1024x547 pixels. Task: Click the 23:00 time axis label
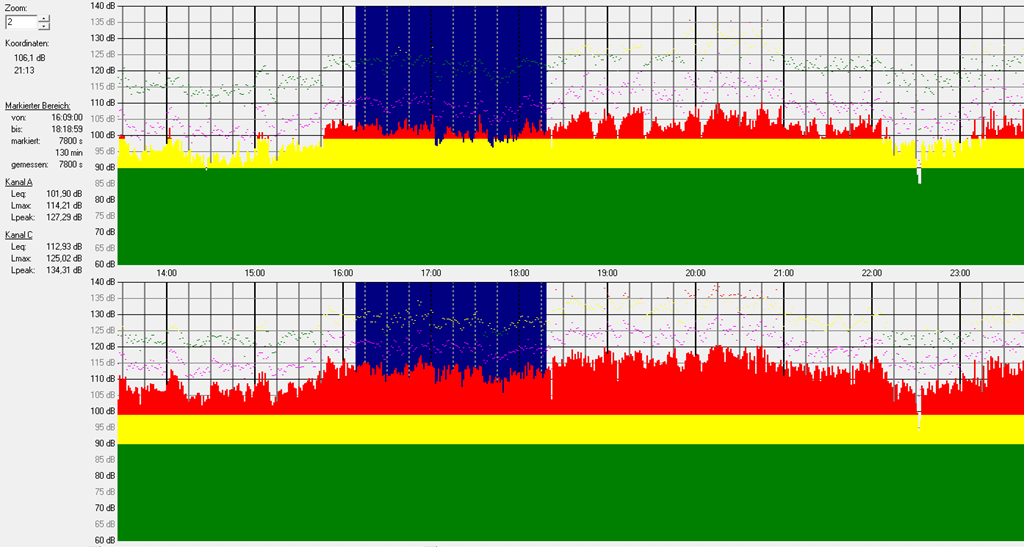960,272
